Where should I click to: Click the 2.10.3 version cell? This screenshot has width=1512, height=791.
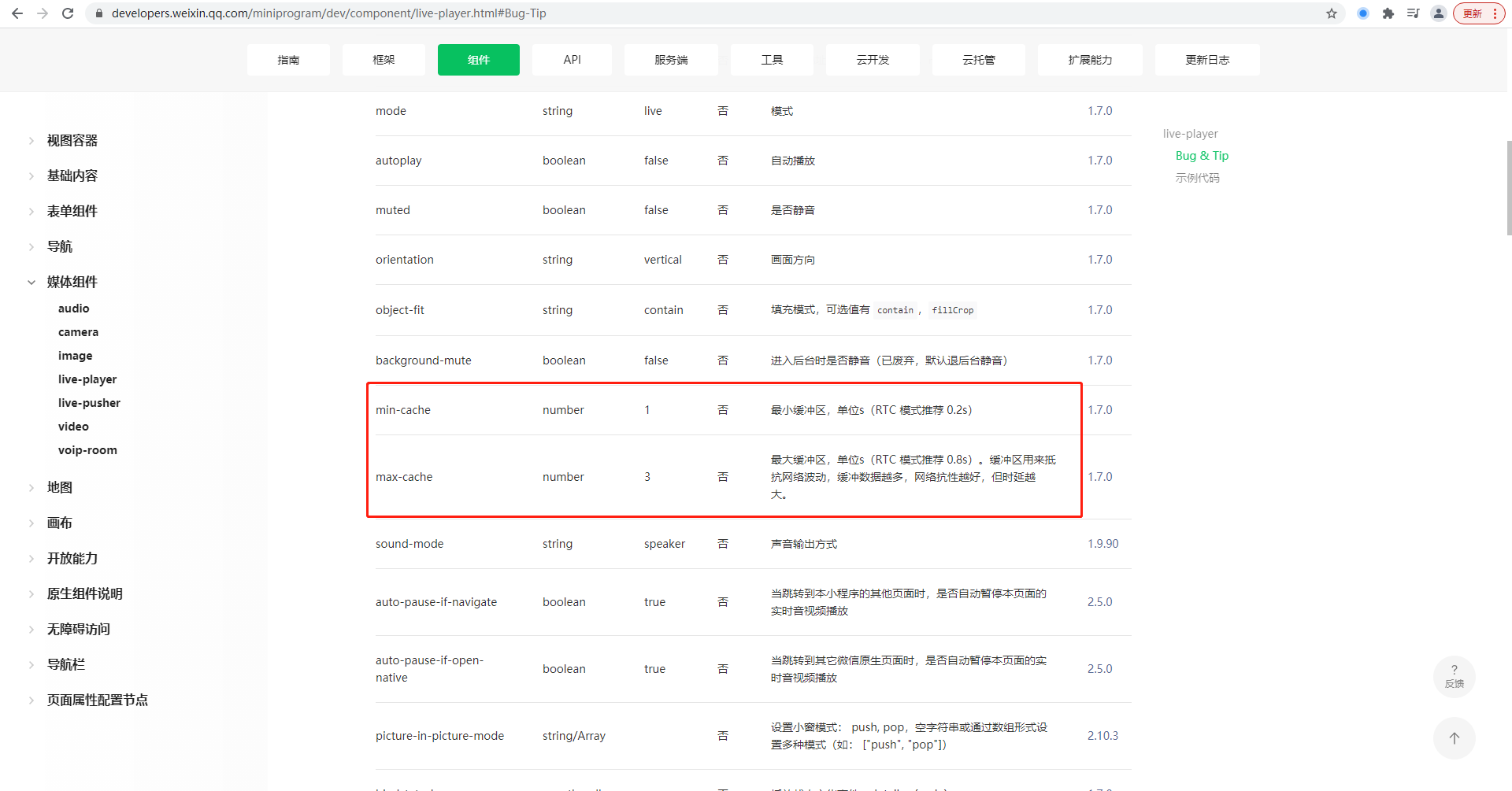click(x=1103, y=736)
